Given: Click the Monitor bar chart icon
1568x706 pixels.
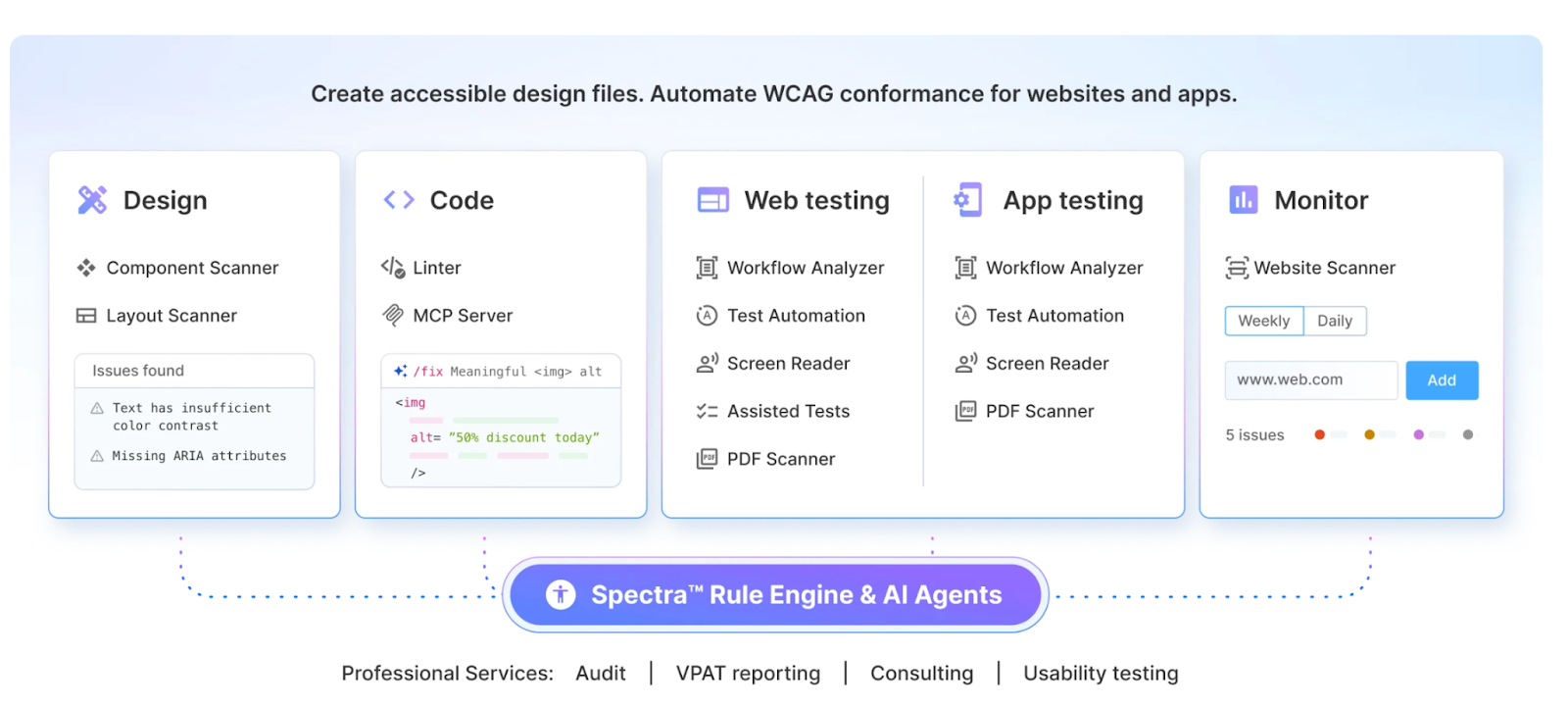Looking at the screenshot, I should 1244,200.
